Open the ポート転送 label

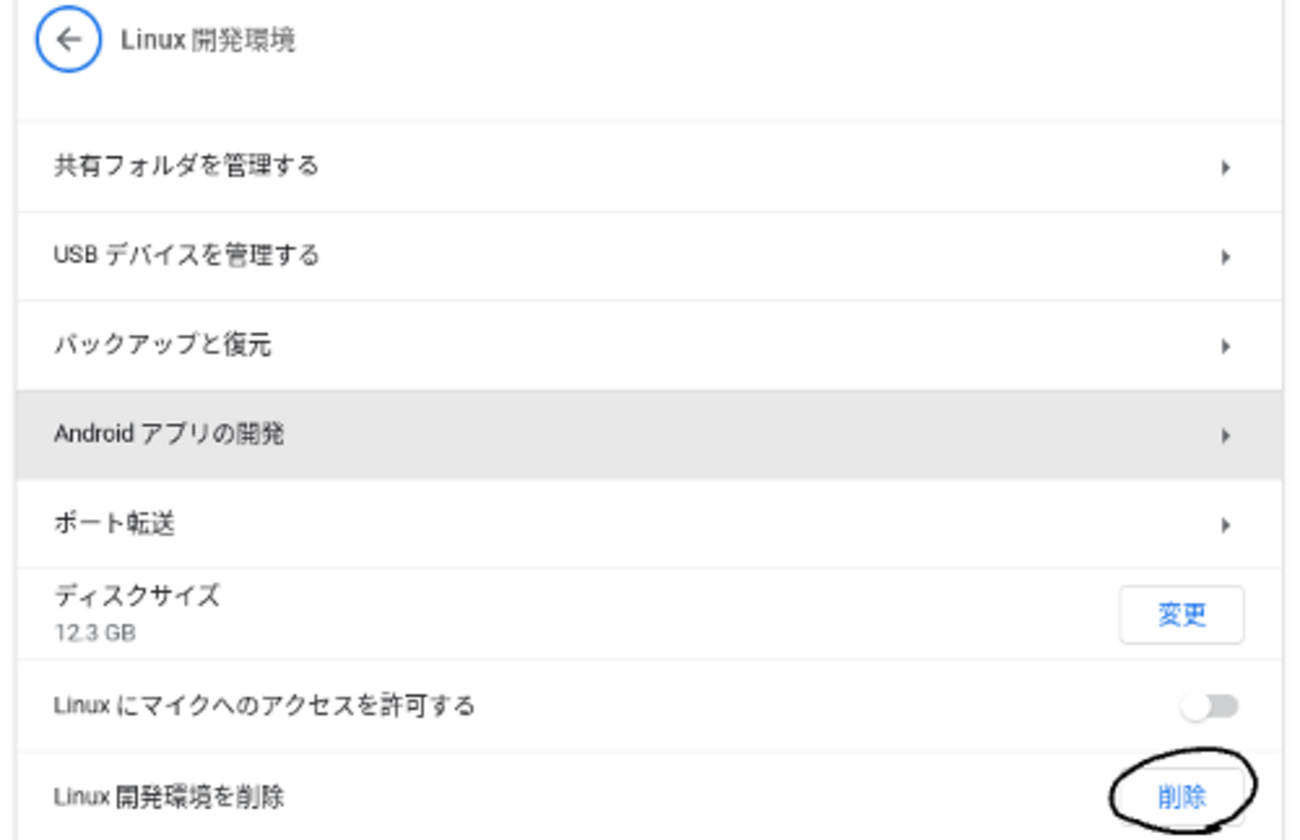114,523
